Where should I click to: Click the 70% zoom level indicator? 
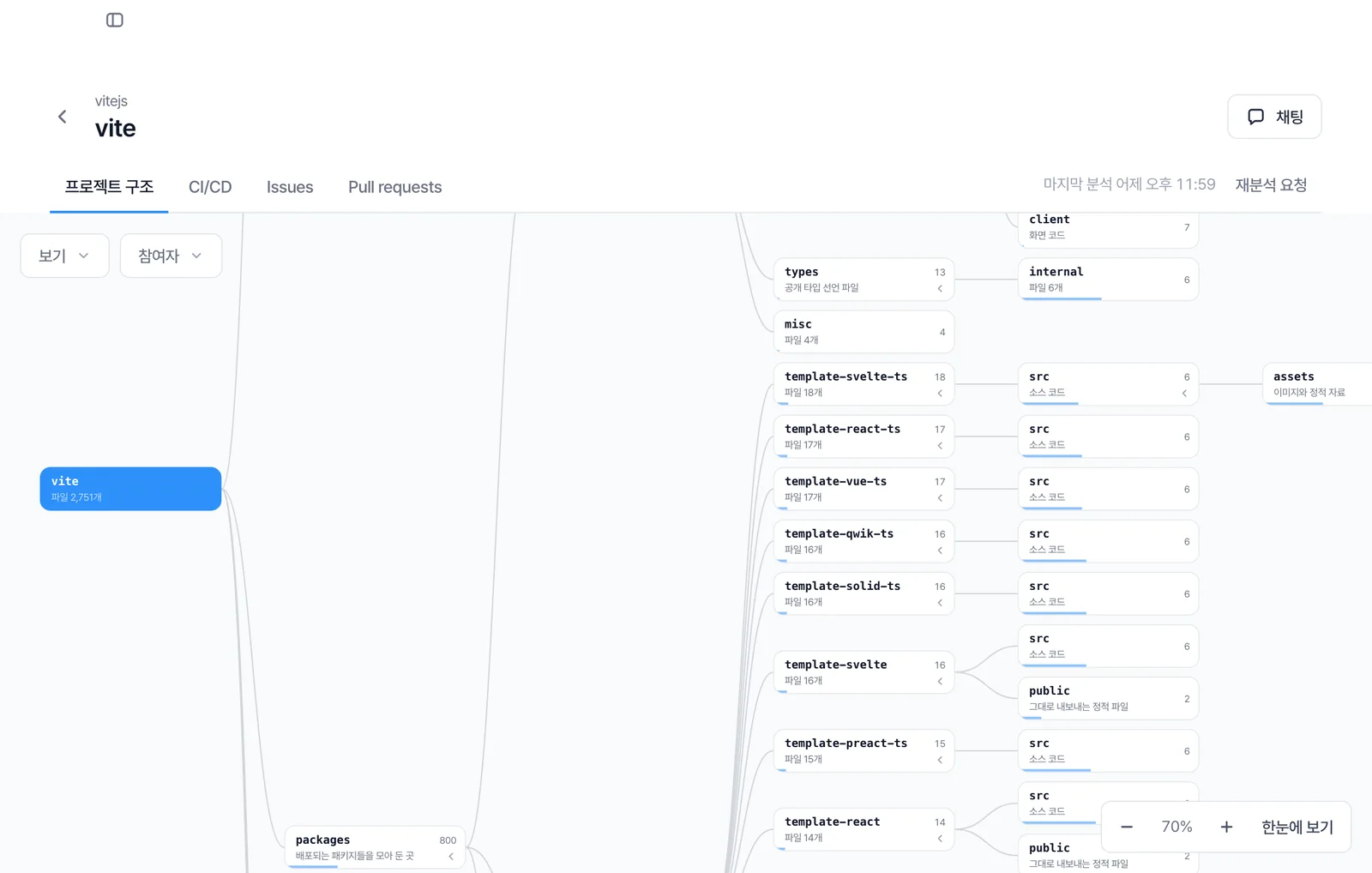tap(1176, 827)
